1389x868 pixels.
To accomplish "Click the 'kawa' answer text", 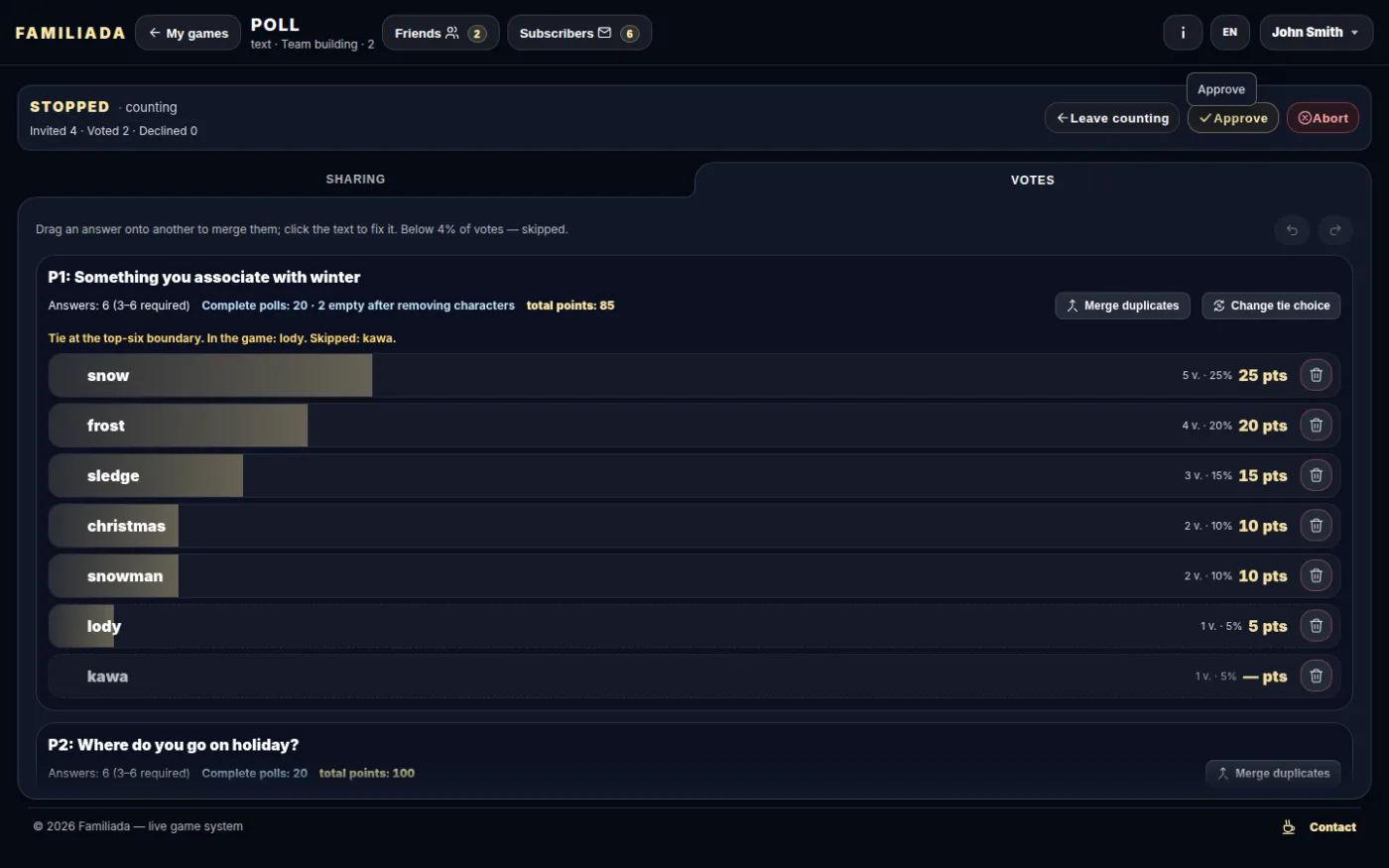I will [x=107, y=677].
